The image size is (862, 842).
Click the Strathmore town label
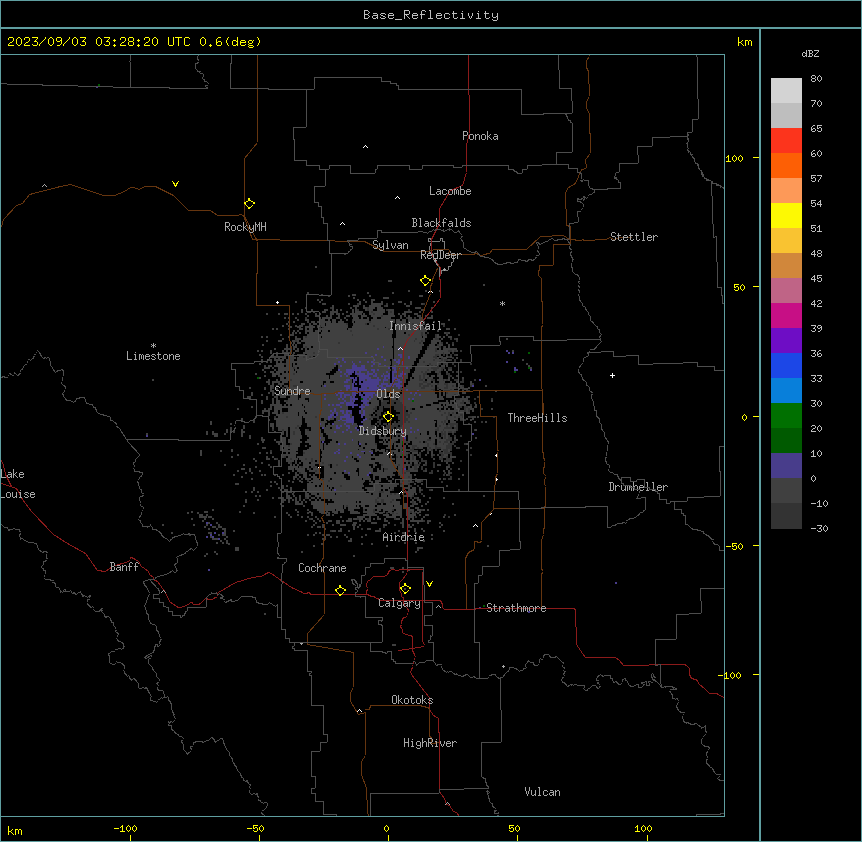tap(516, 608)
